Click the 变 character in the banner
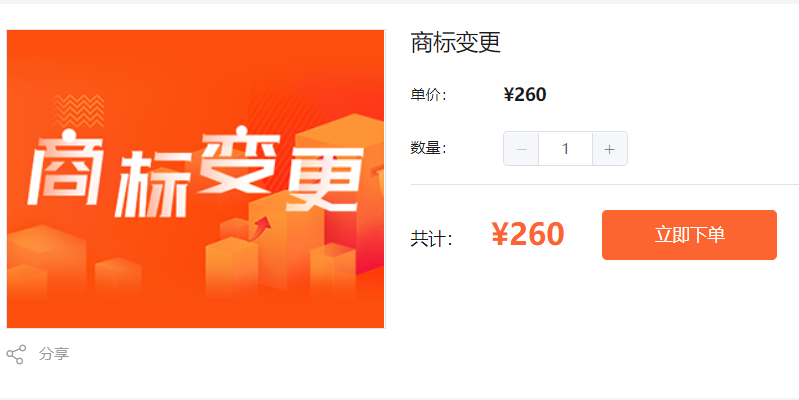799x400 pixels. click(x=238, y=163)
